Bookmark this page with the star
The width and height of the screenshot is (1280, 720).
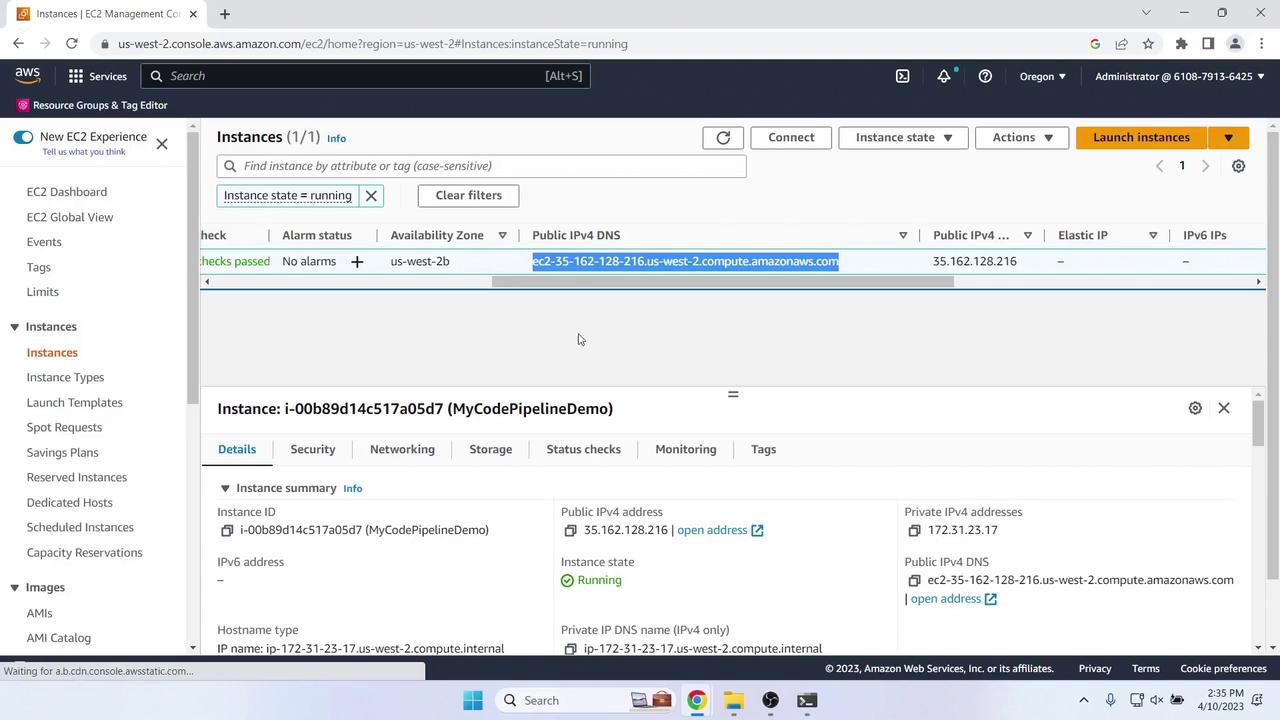pos(1148,44)
